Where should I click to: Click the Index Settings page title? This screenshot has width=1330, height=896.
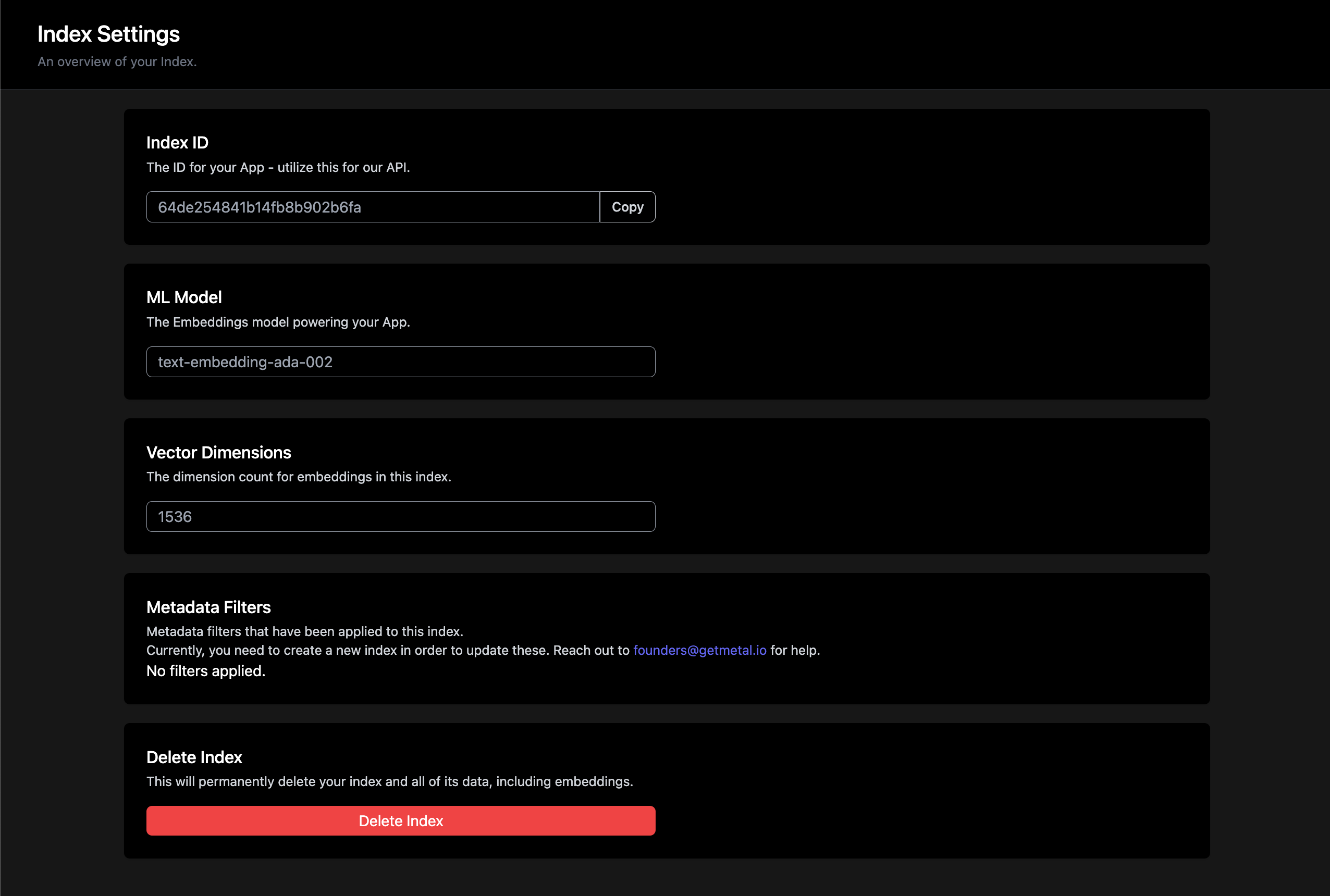tap(108, 34)
